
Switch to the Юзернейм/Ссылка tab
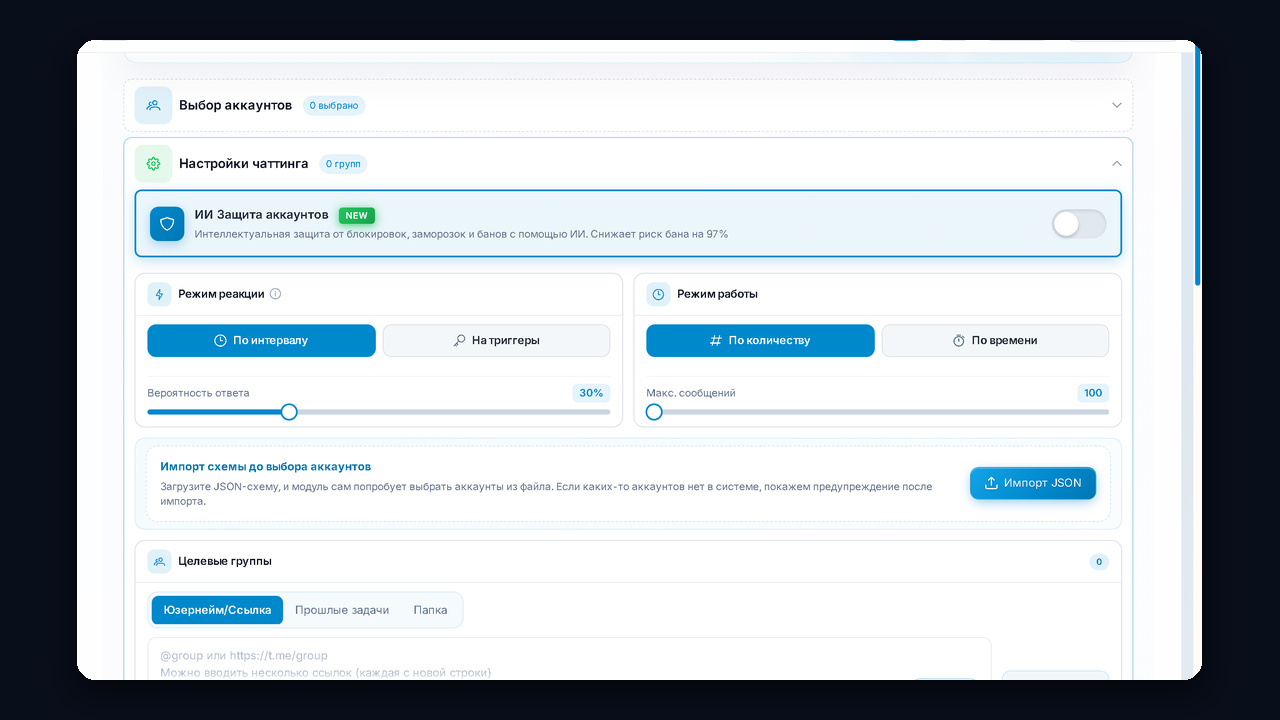click(217, 610)
